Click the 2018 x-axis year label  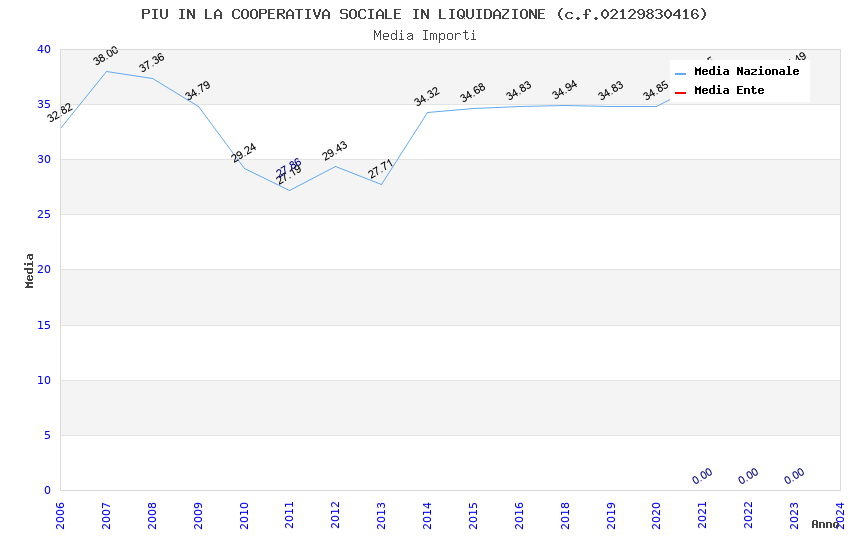point(565,515)
